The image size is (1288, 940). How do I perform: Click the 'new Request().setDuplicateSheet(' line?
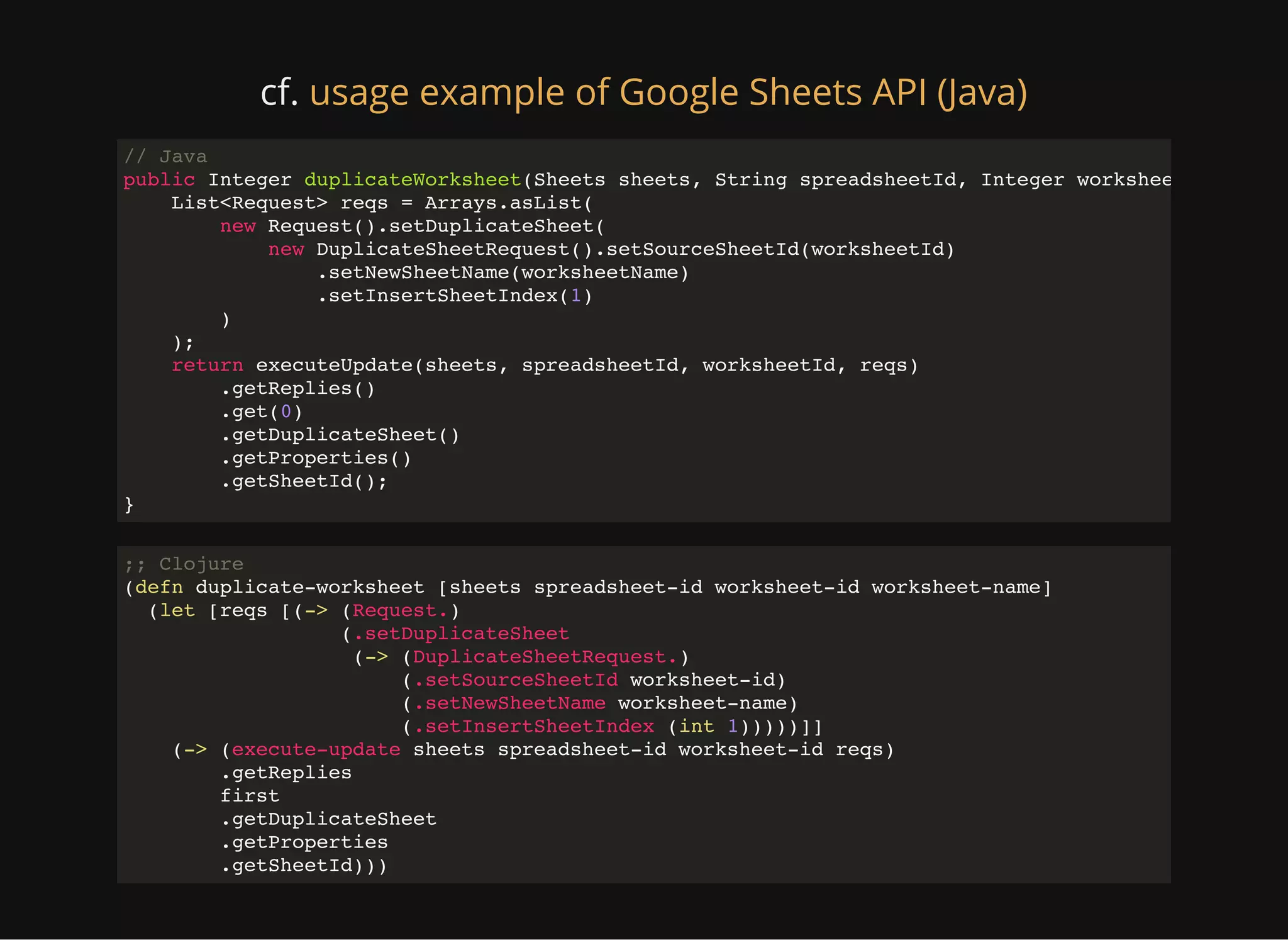412,227
